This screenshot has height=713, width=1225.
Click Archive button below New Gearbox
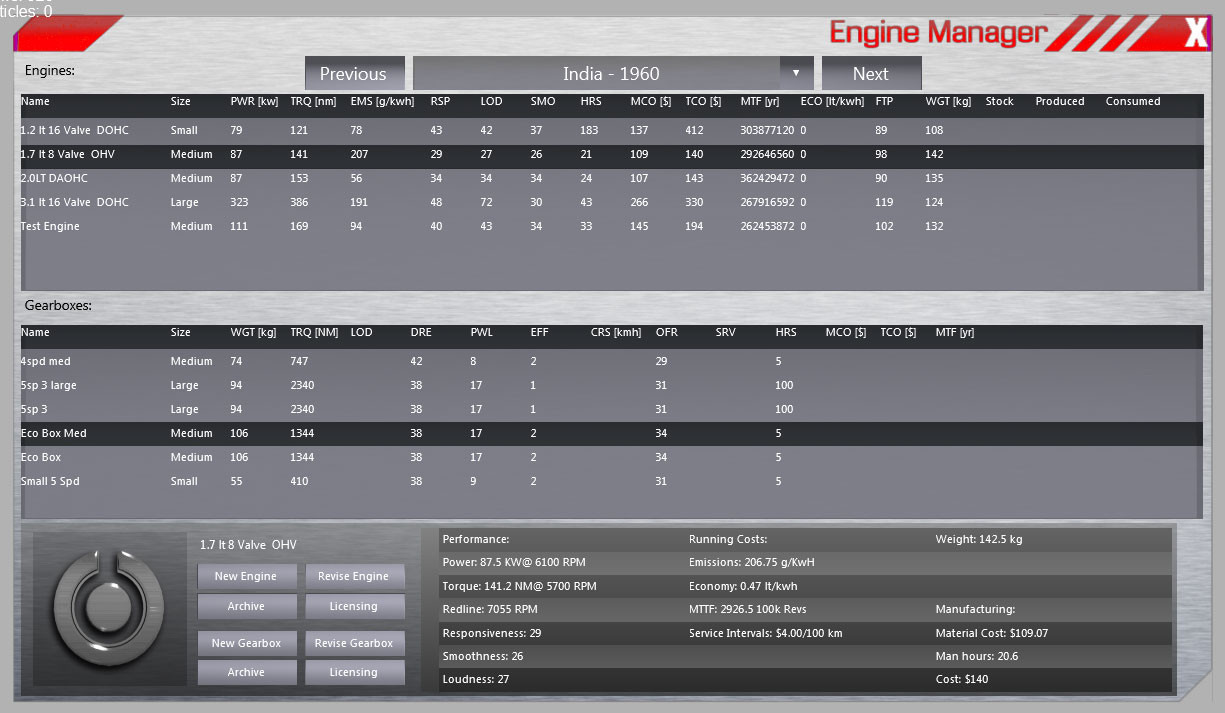(x=246, y=672)
